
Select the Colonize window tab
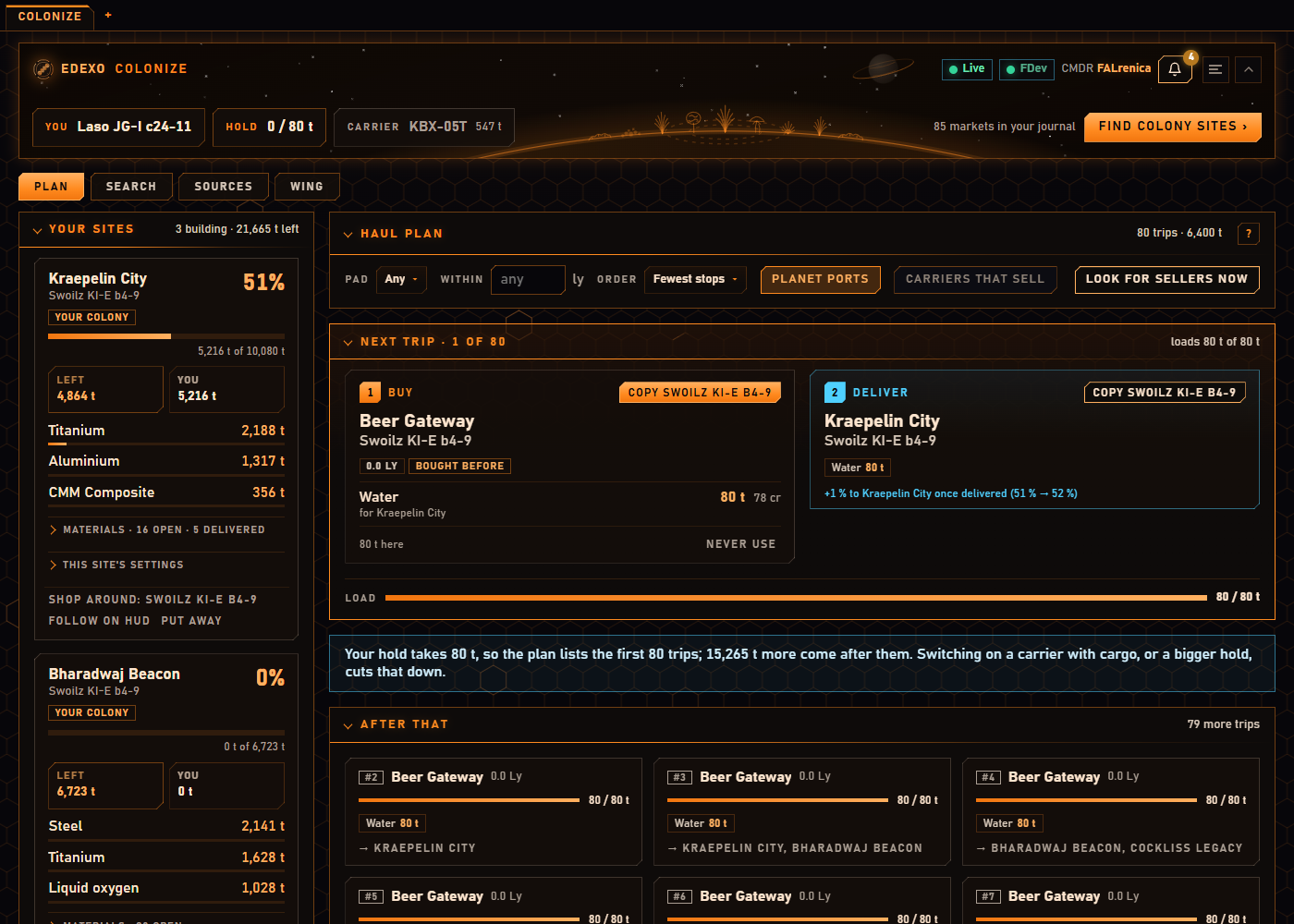(x=50, y=17)
